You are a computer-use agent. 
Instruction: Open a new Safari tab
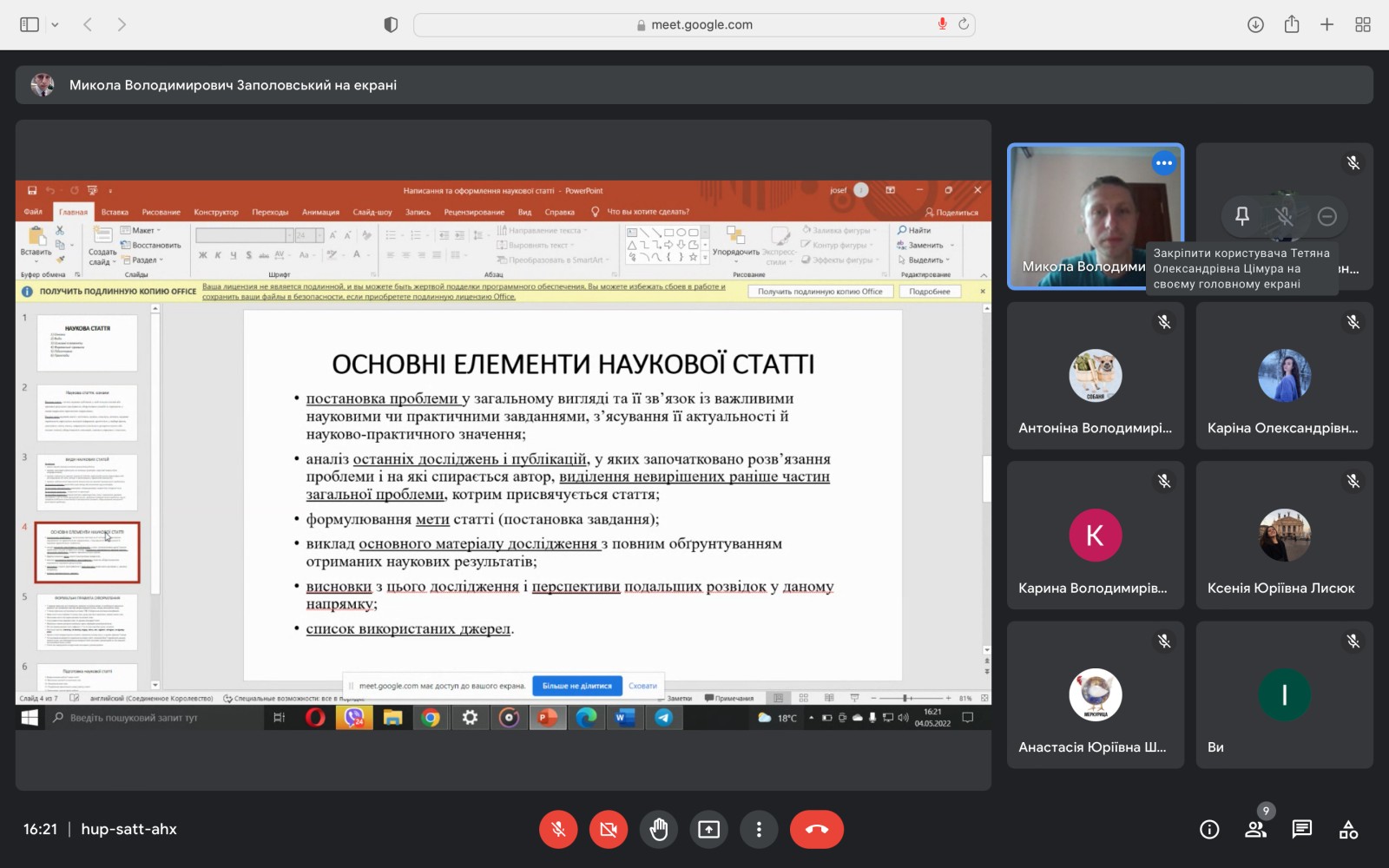1326,24
